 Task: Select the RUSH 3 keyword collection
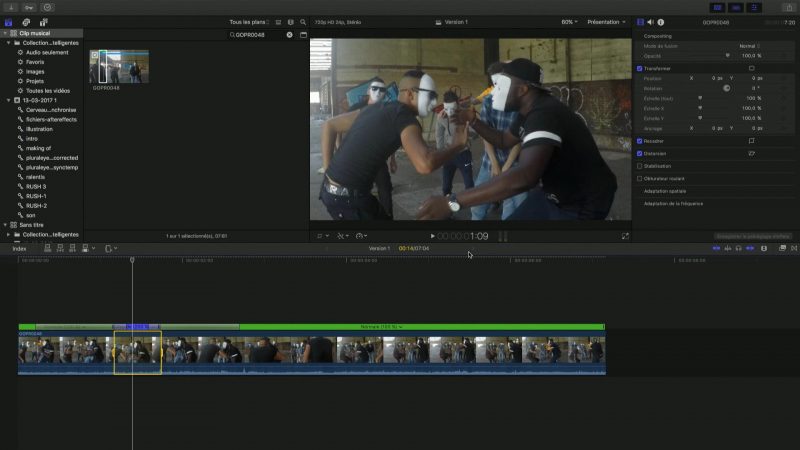point(36,187)
